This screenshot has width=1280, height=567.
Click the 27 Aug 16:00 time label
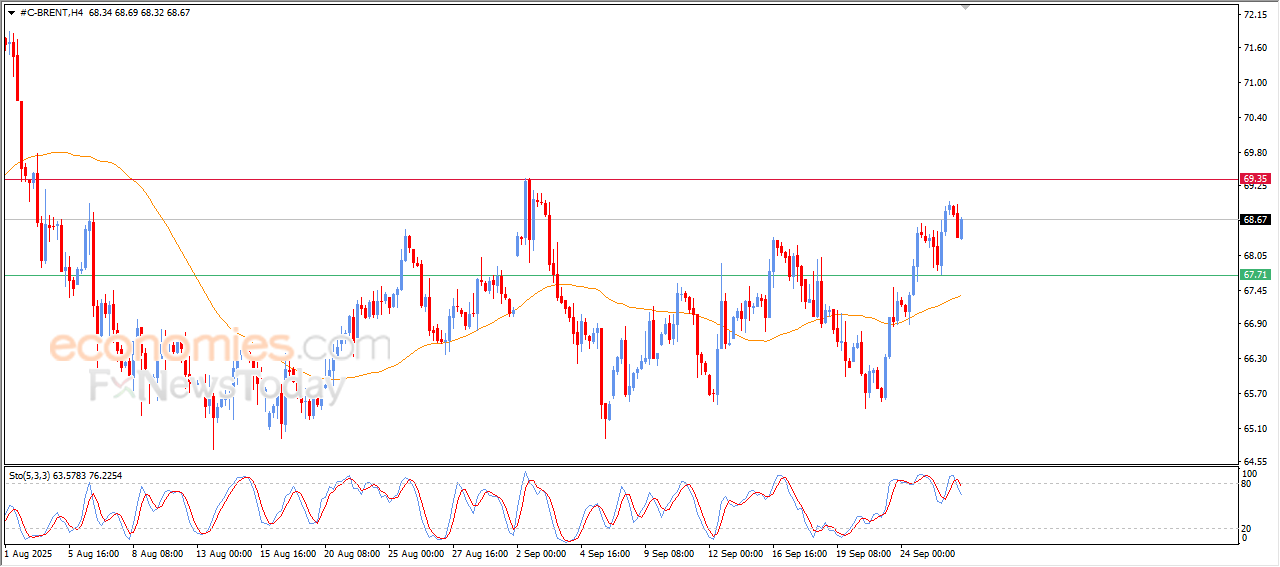point(479,552)
